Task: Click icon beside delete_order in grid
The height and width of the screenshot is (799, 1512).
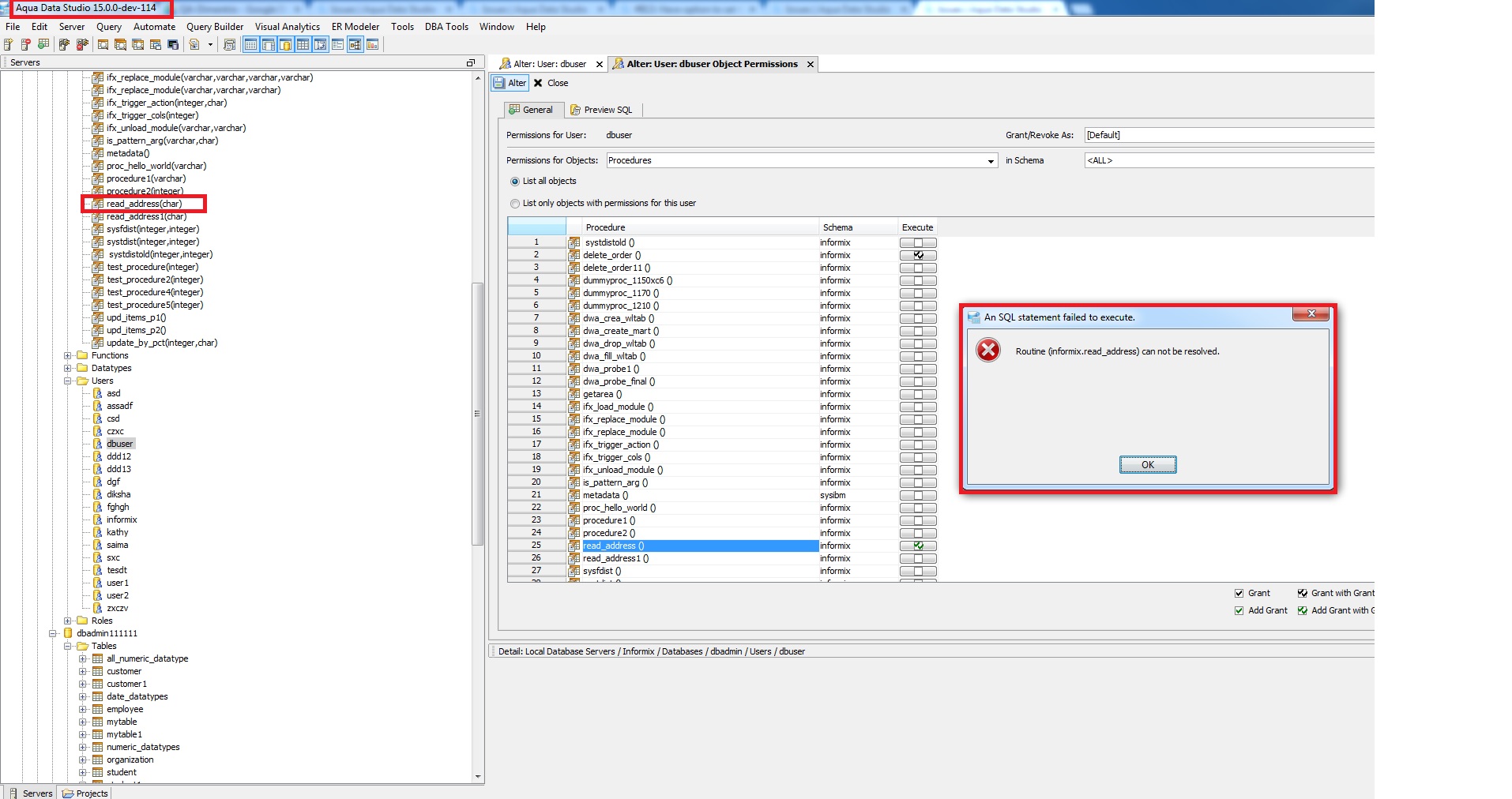Action: 574,255
